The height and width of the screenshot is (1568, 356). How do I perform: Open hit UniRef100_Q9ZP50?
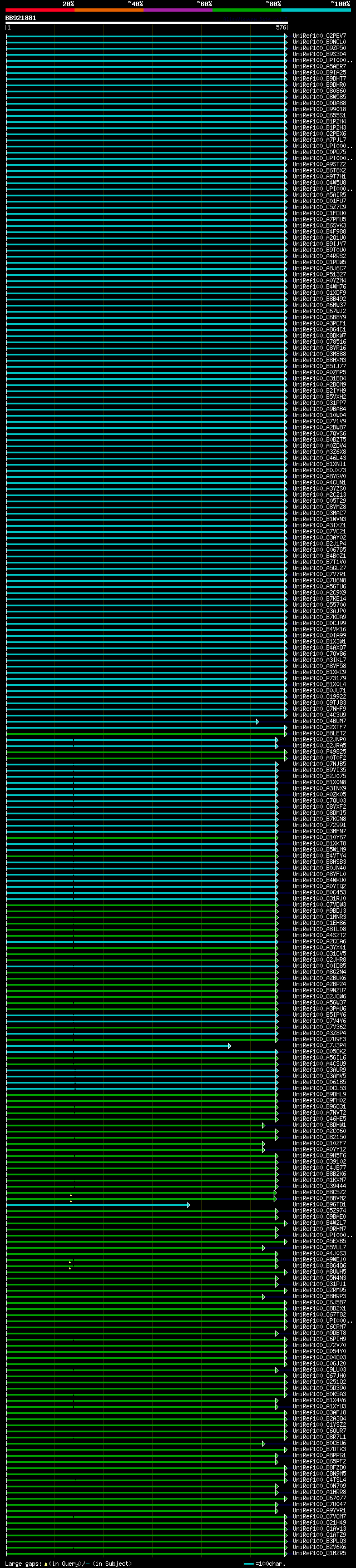pyautogui.click(x=319, y=48)
